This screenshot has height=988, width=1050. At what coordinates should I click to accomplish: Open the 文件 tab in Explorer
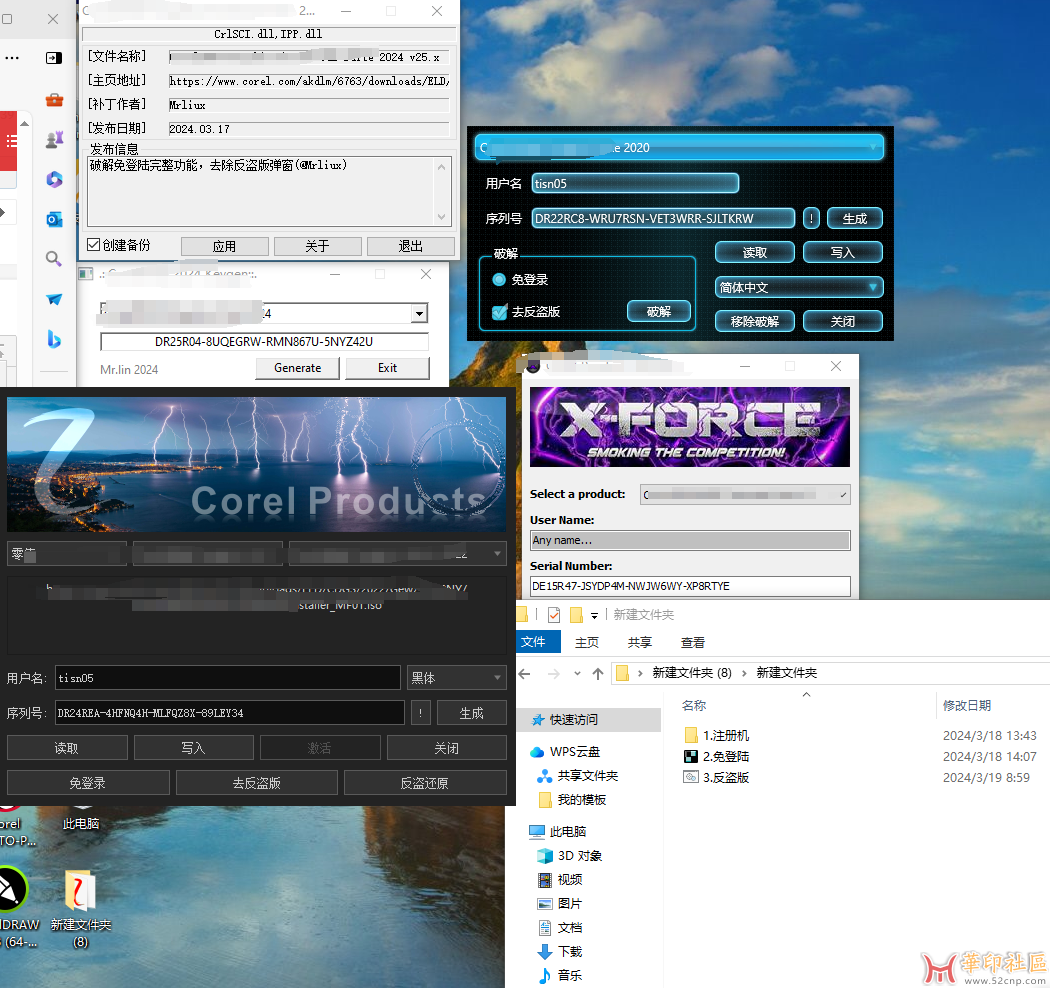pos(533,642)
